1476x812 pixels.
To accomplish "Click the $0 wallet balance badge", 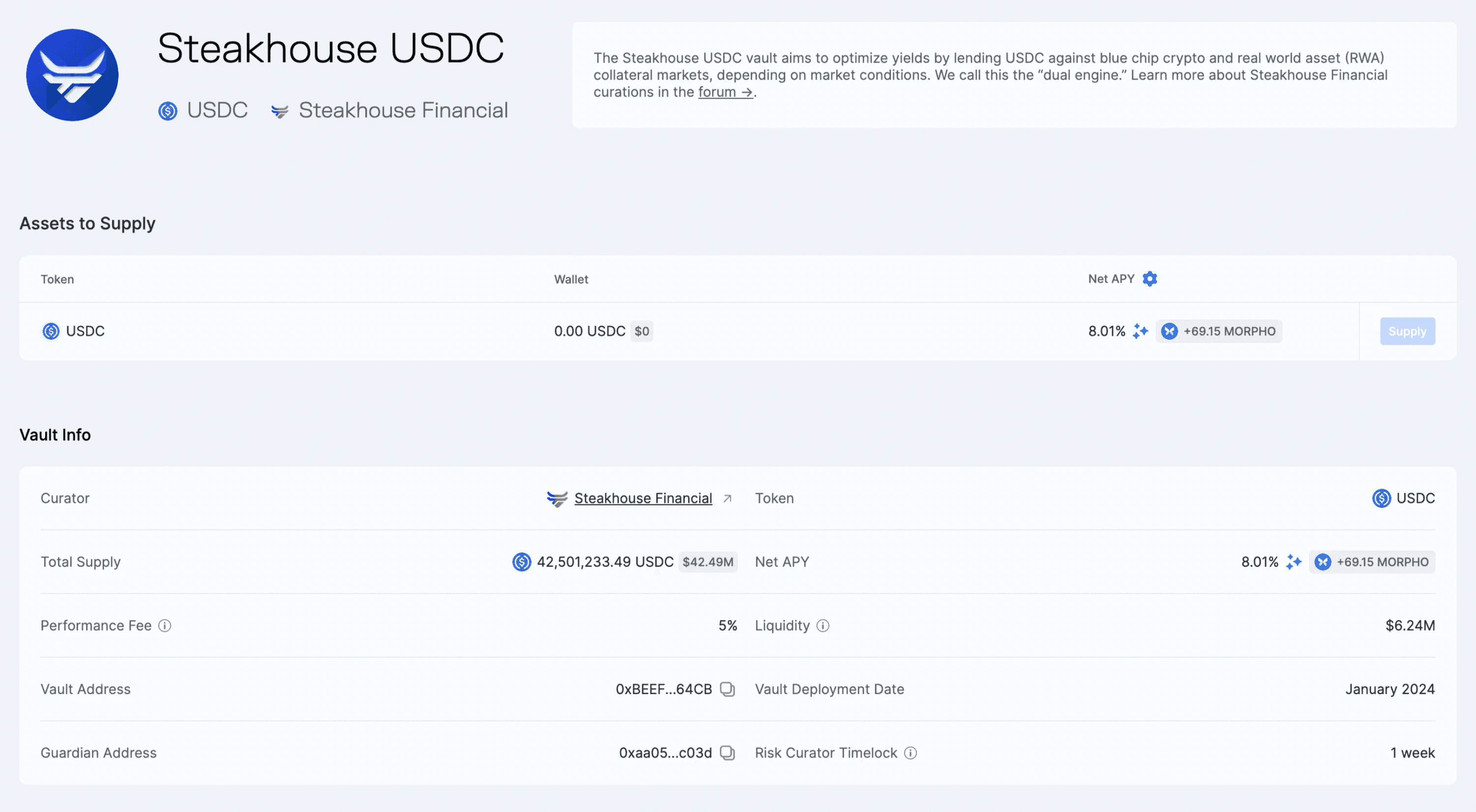I will (x=642, y=331).
